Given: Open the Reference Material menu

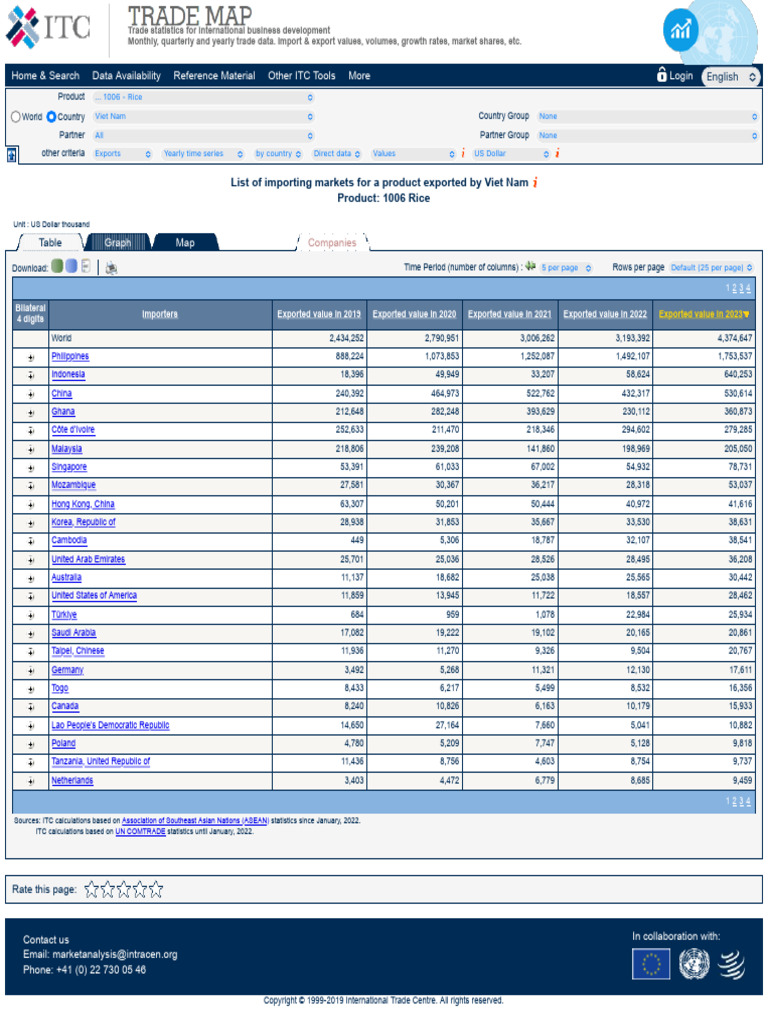Looking at the screenshot, I should pyautogui.click(x=214, y=76).
